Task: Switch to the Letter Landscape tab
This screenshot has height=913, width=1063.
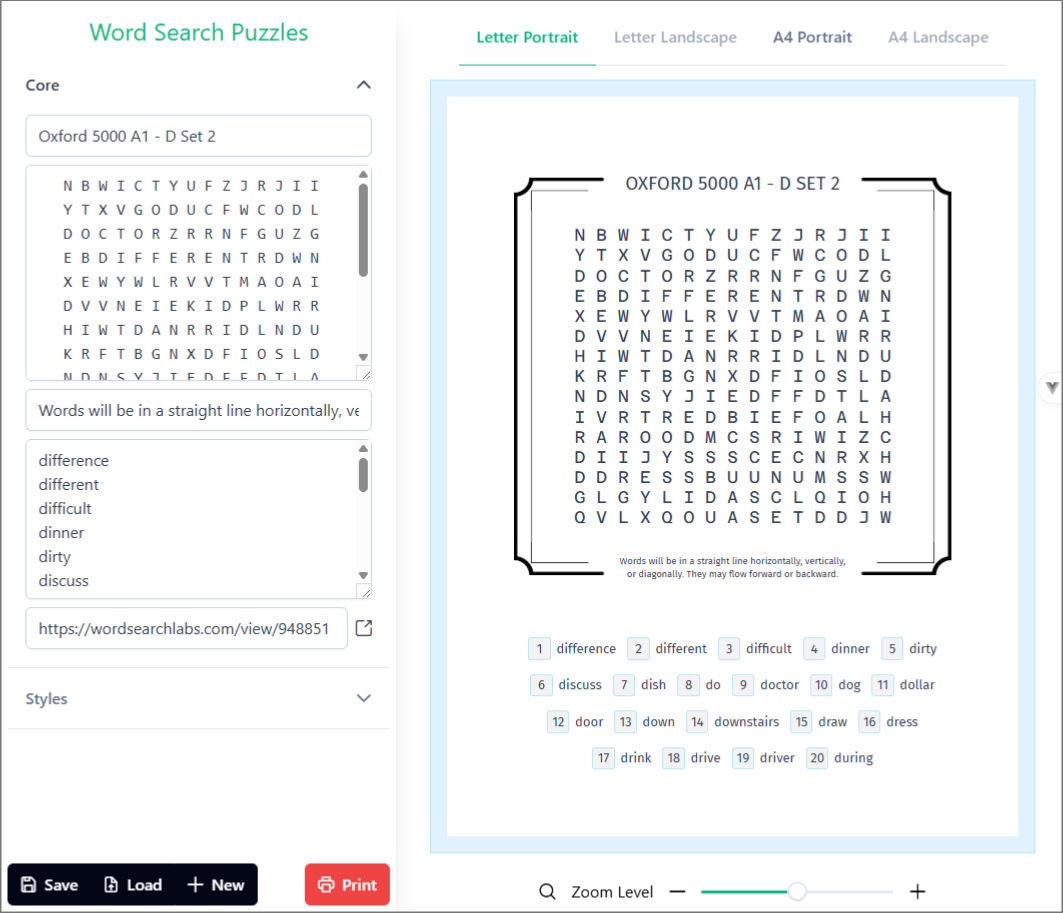Action: 675,37
